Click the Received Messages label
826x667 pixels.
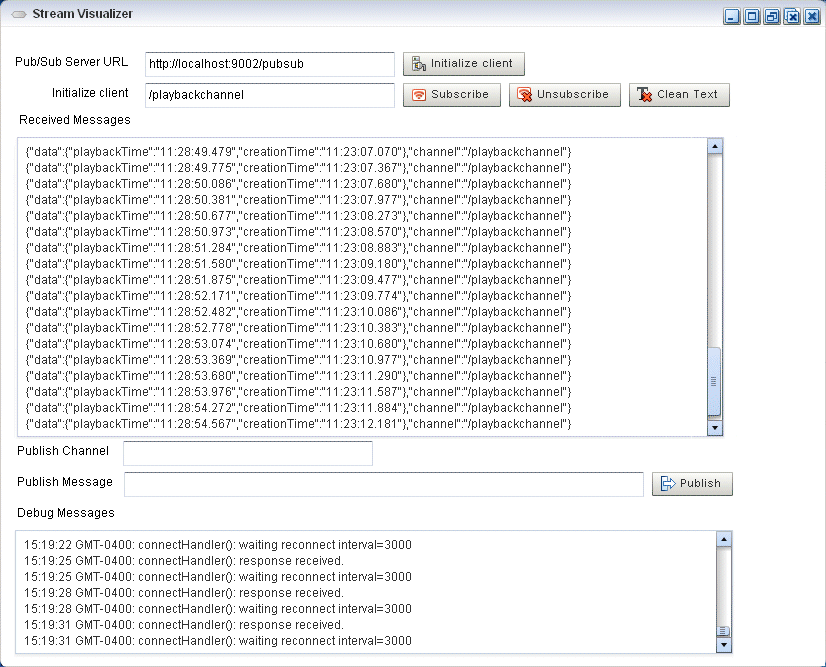tap(75, 120)
